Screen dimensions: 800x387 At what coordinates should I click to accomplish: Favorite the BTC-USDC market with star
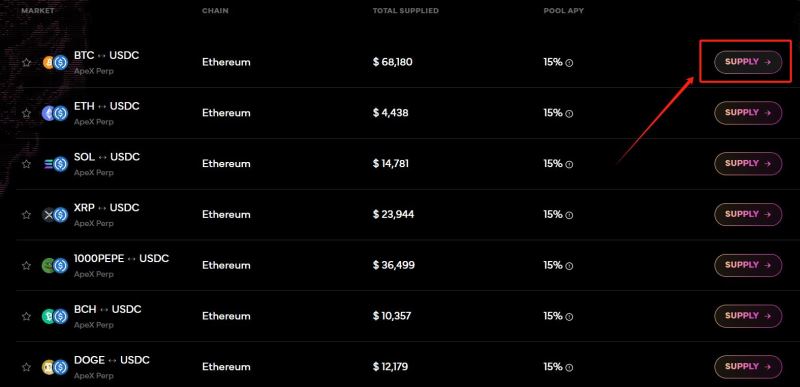(27, 63)
